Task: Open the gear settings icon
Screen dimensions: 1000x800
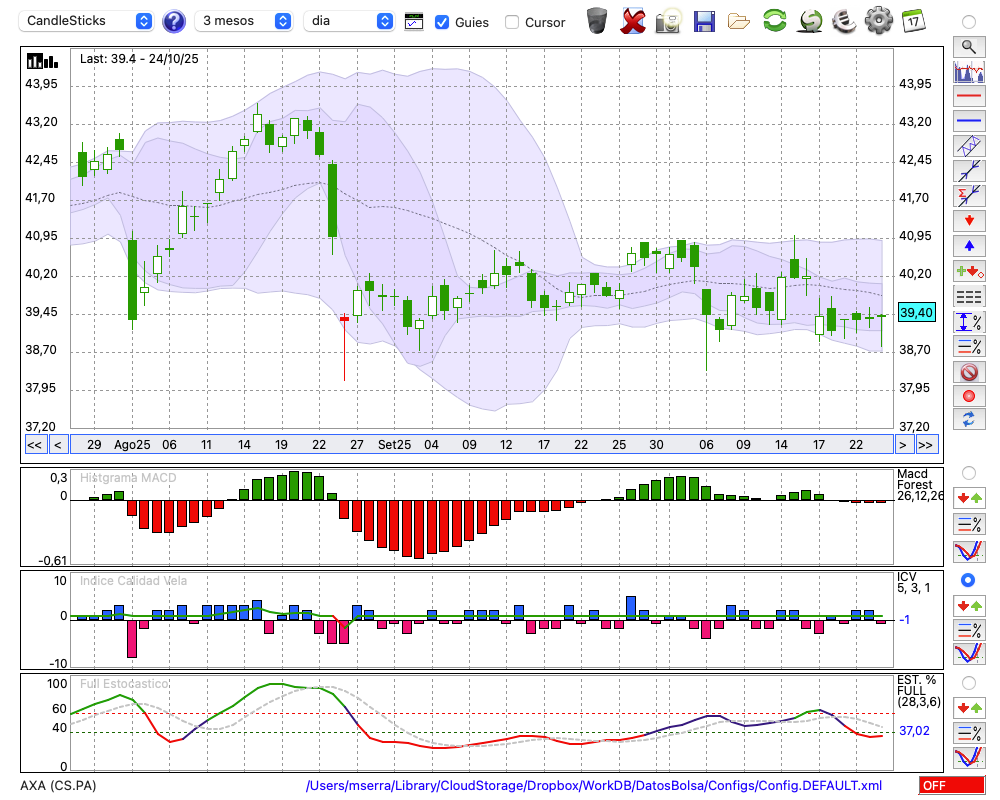Action: coord(878,20)
